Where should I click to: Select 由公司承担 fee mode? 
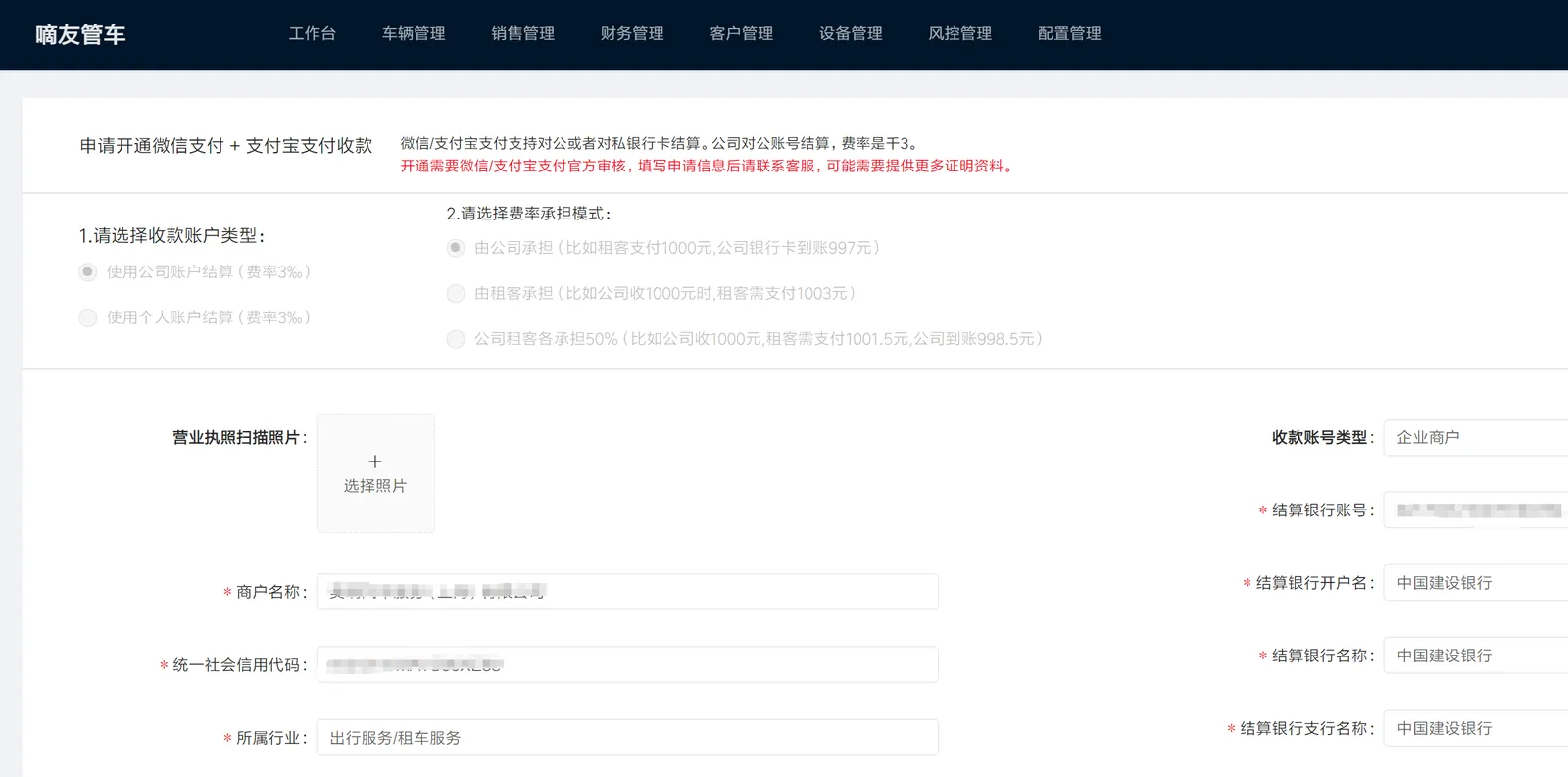pyautogui.click(x=456, y=248)
